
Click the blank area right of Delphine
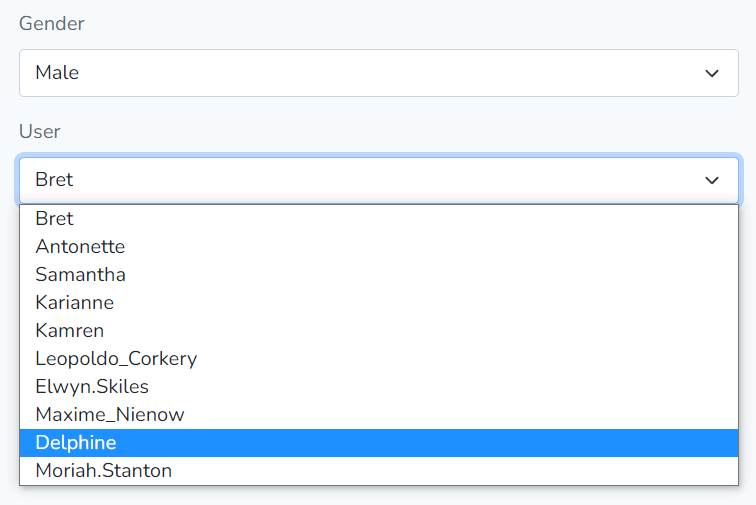450,442
